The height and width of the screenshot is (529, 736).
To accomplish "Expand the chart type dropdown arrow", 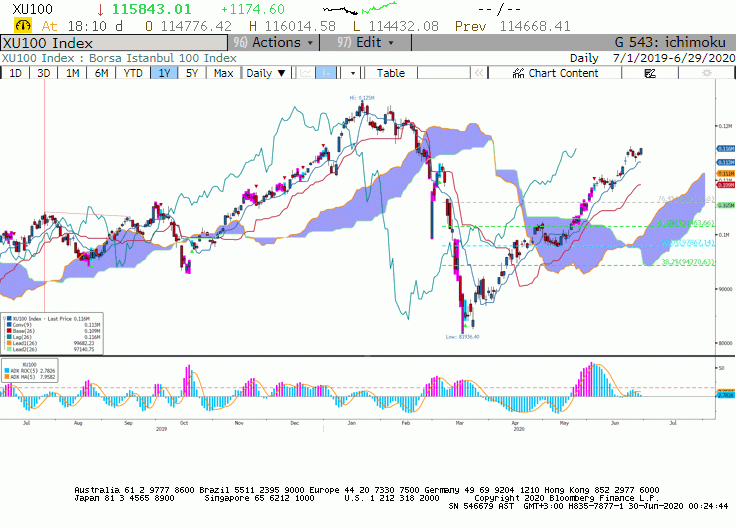I will coord(353,73).
